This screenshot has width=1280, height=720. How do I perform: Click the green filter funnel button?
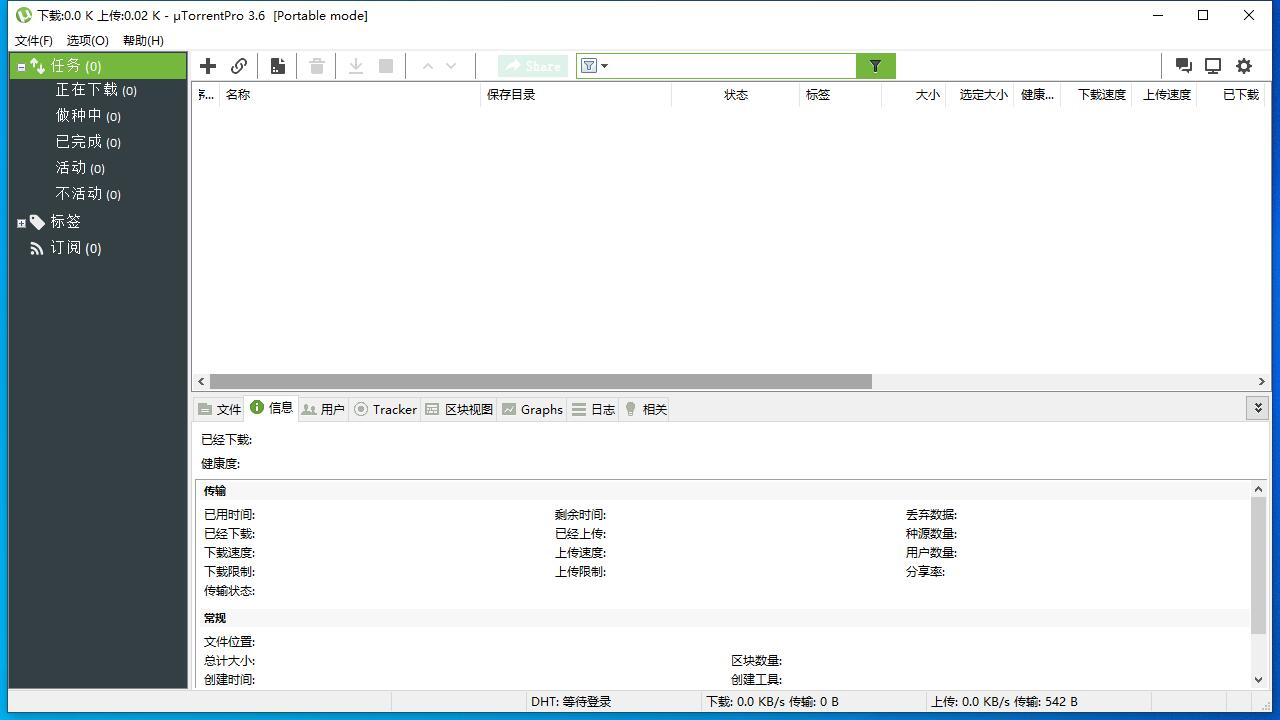(875, 66)
